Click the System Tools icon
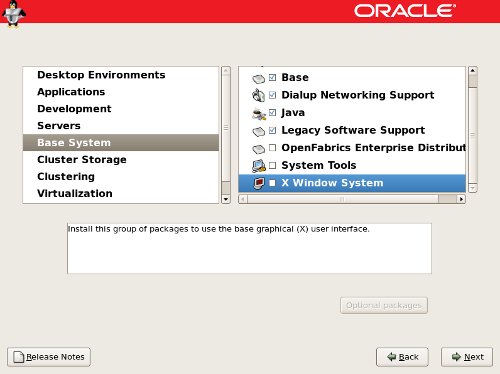This screenshot has height=374, width=500. tap(259, 166)
